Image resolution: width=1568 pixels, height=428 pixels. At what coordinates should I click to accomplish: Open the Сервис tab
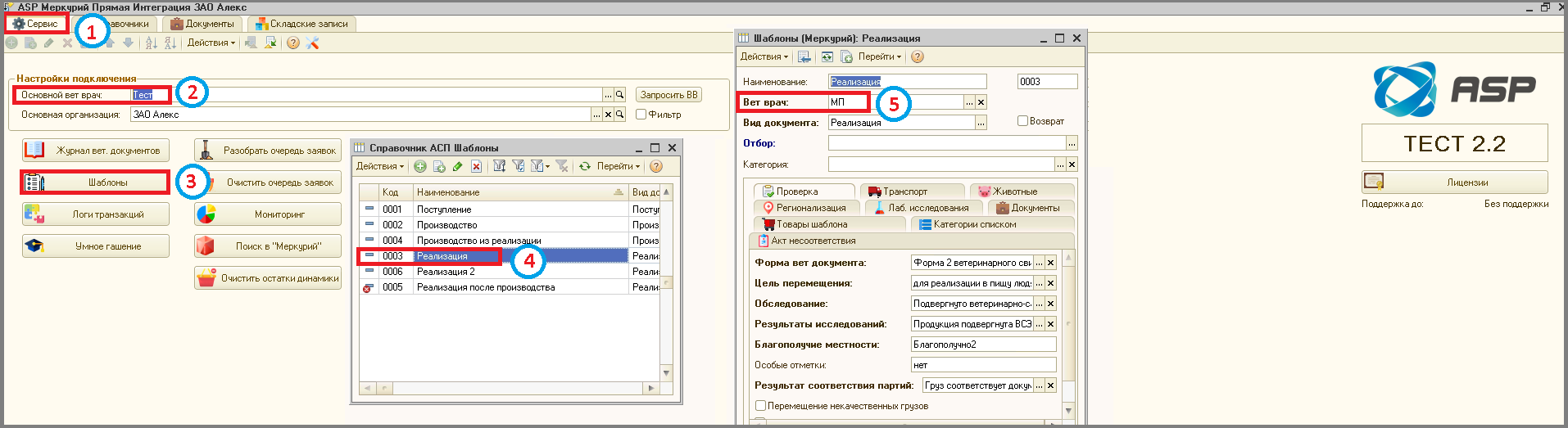[x=36, y=24]
